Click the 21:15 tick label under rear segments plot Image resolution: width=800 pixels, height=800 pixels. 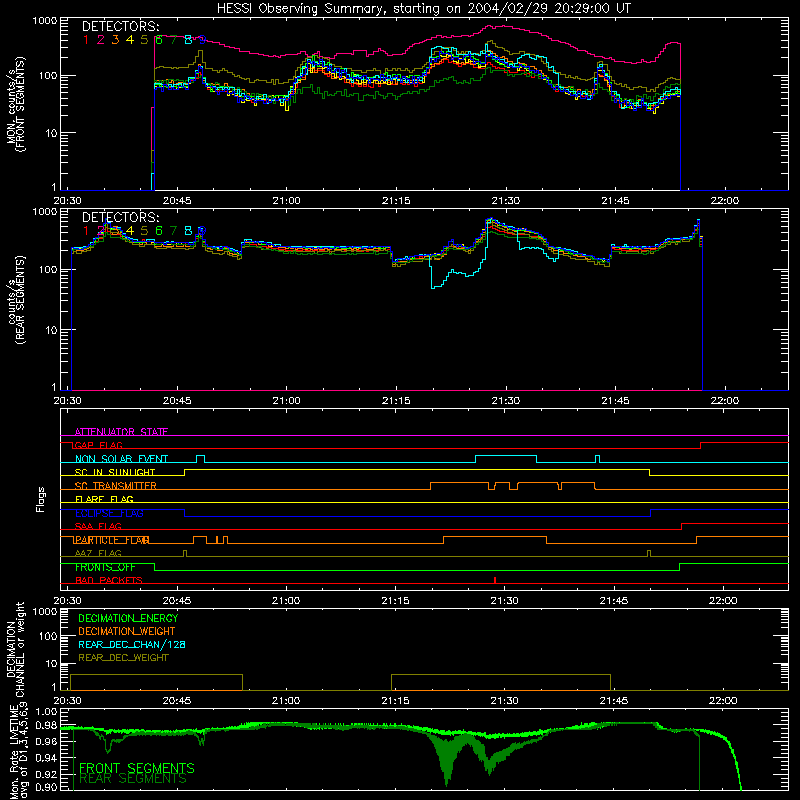click(396, 401)
